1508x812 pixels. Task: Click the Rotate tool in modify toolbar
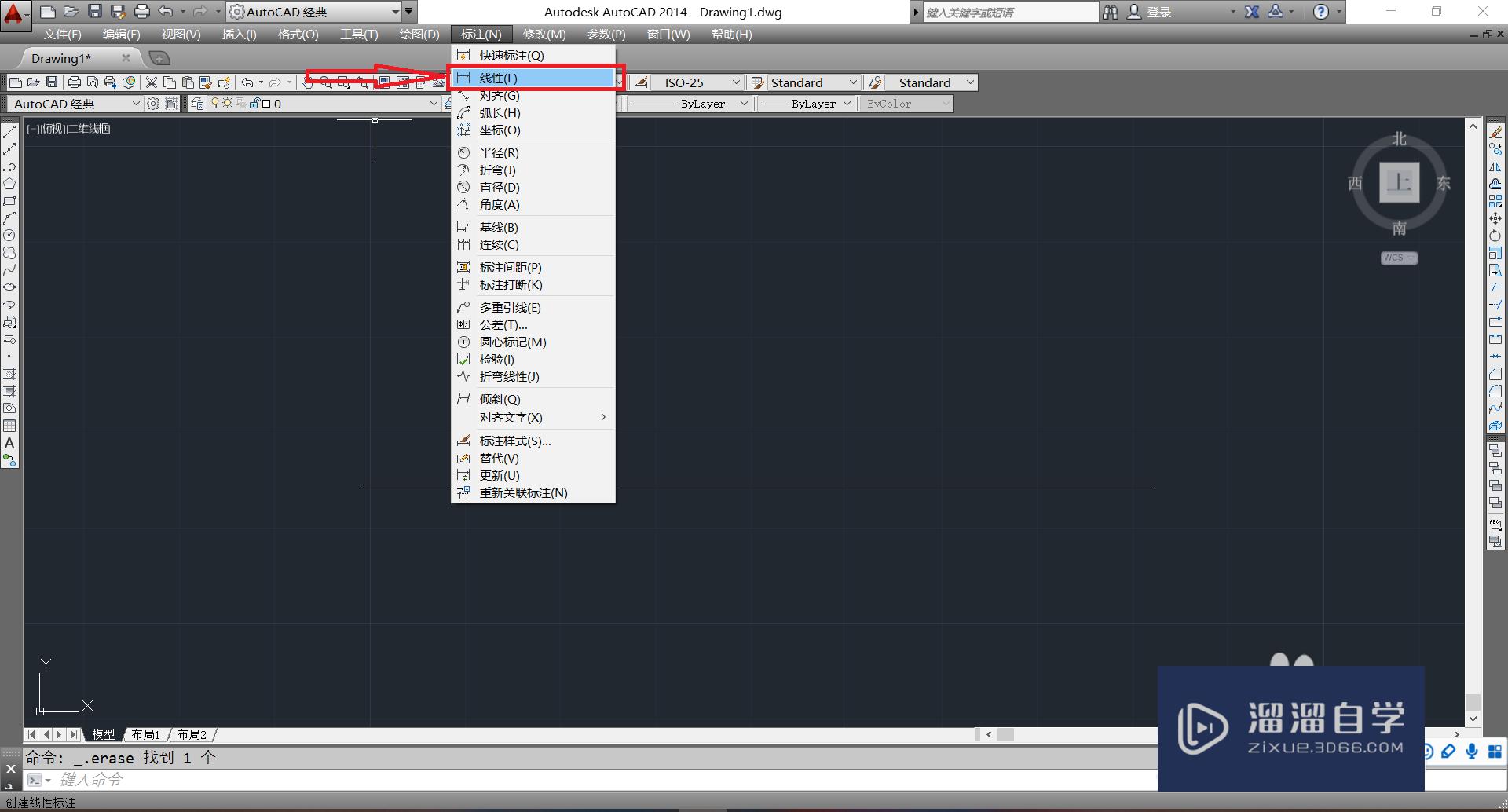(x=1496, y=236)
